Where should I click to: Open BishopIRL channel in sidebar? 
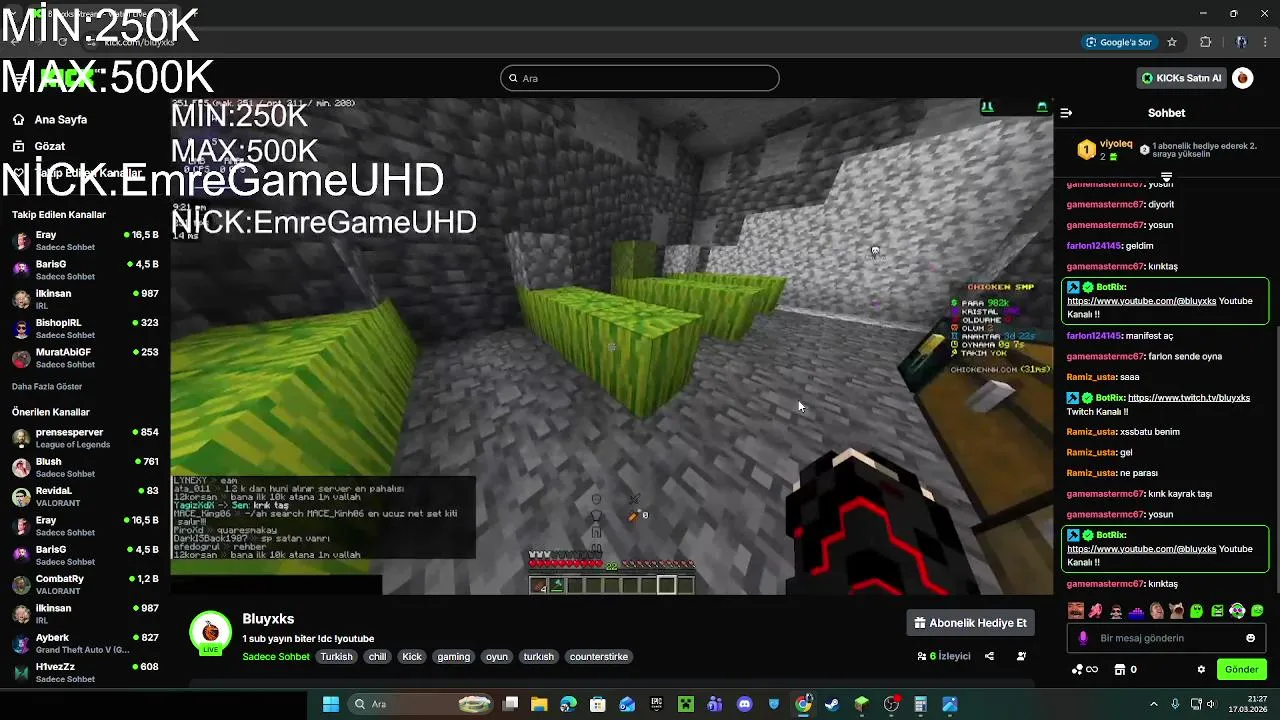85,328
